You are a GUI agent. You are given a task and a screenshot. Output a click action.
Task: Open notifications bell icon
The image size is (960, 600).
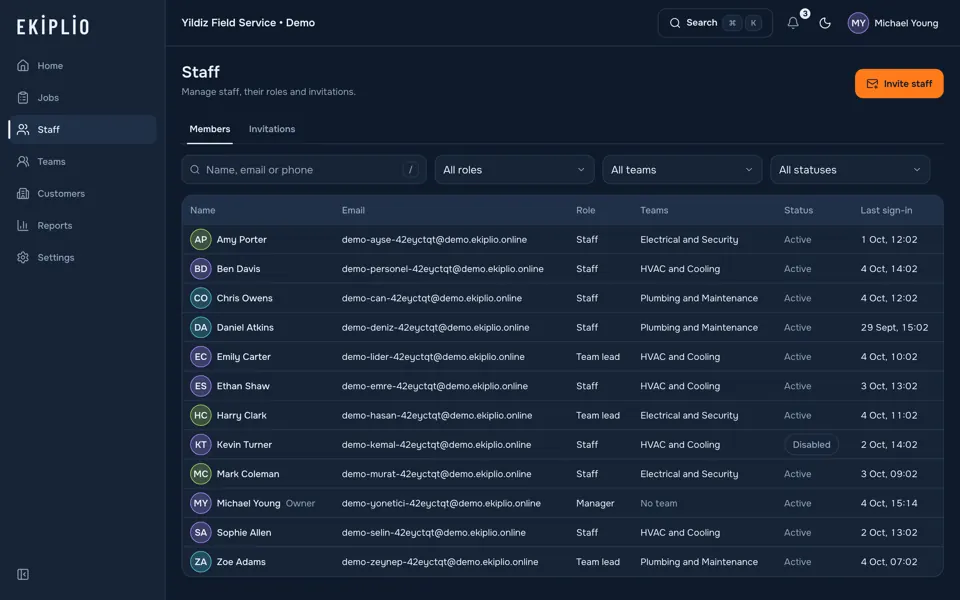pos(793,23)
